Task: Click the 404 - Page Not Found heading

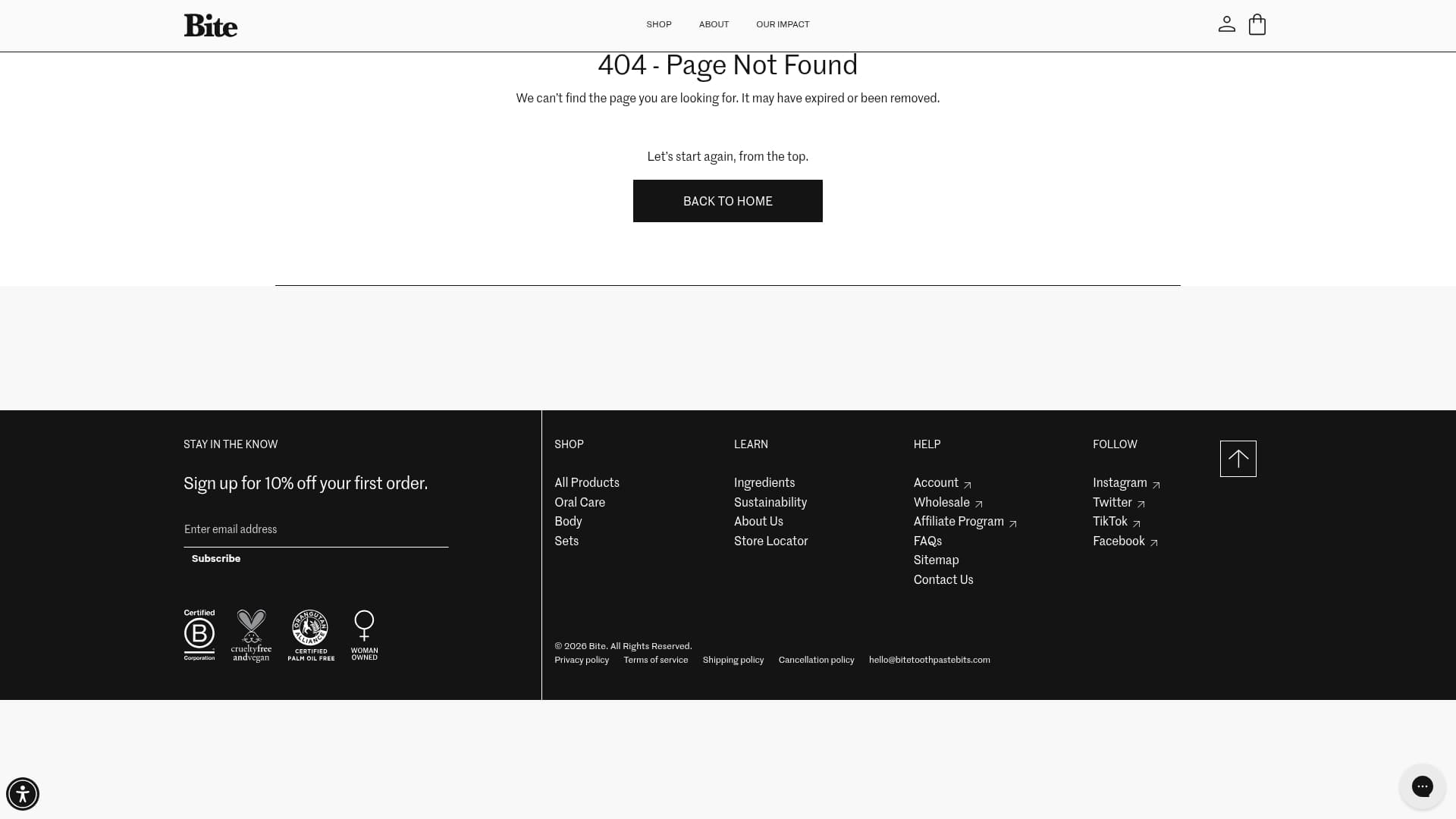Action: [x=727, y=65]
